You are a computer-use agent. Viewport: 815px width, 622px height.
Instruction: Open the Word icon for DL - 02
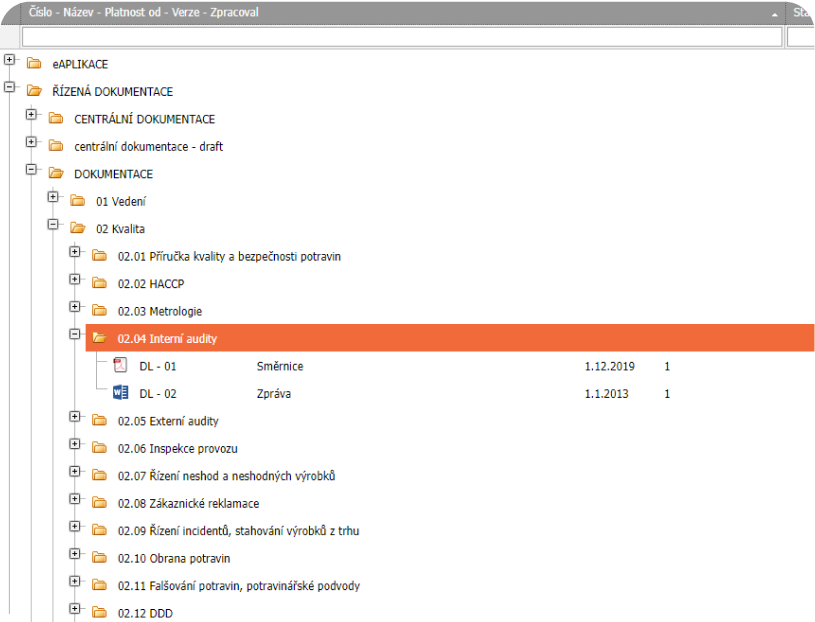[120, 393]
